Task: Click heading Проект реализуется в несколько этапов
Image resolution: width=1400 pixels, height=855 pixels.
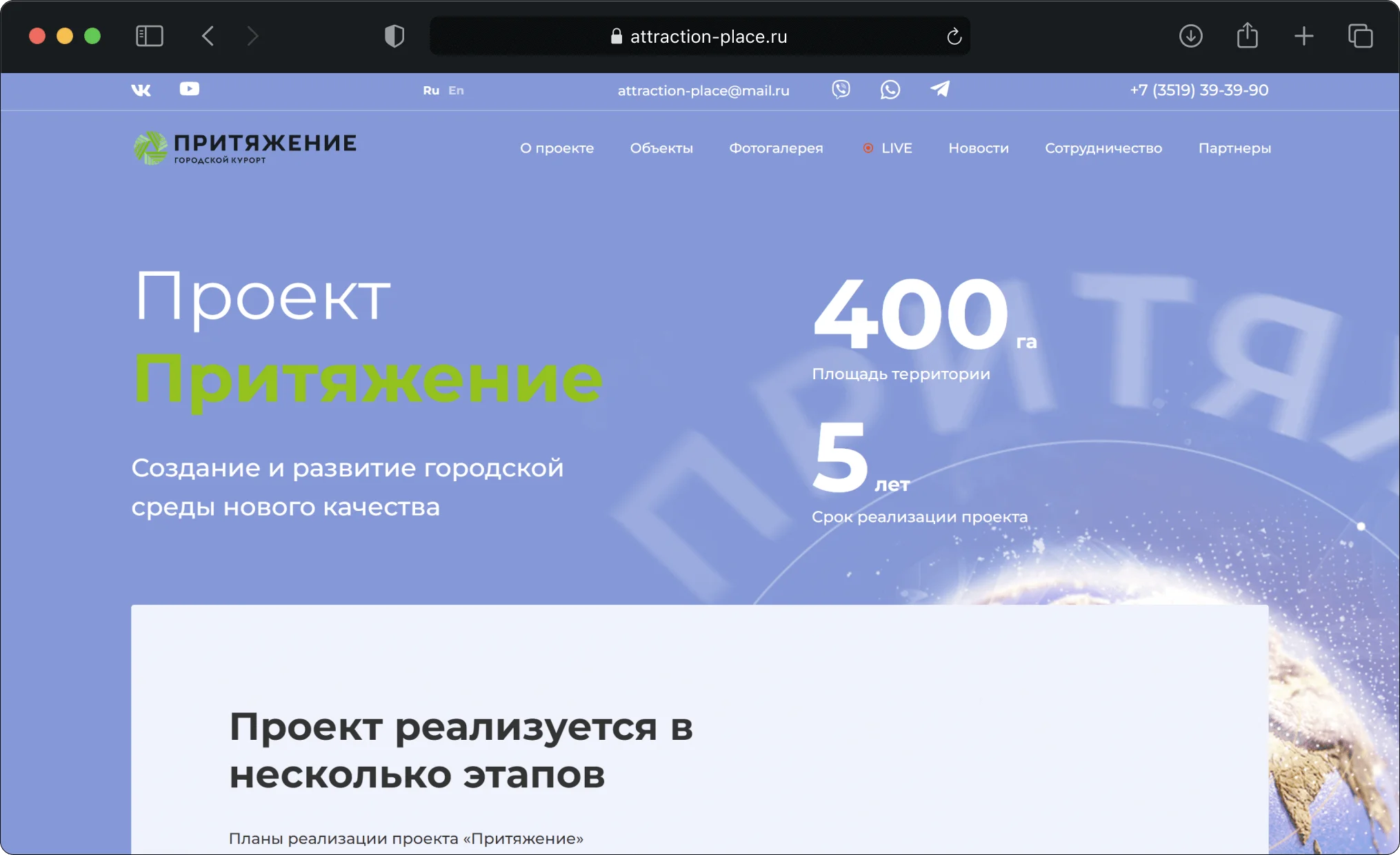Action: pos(461,750)
